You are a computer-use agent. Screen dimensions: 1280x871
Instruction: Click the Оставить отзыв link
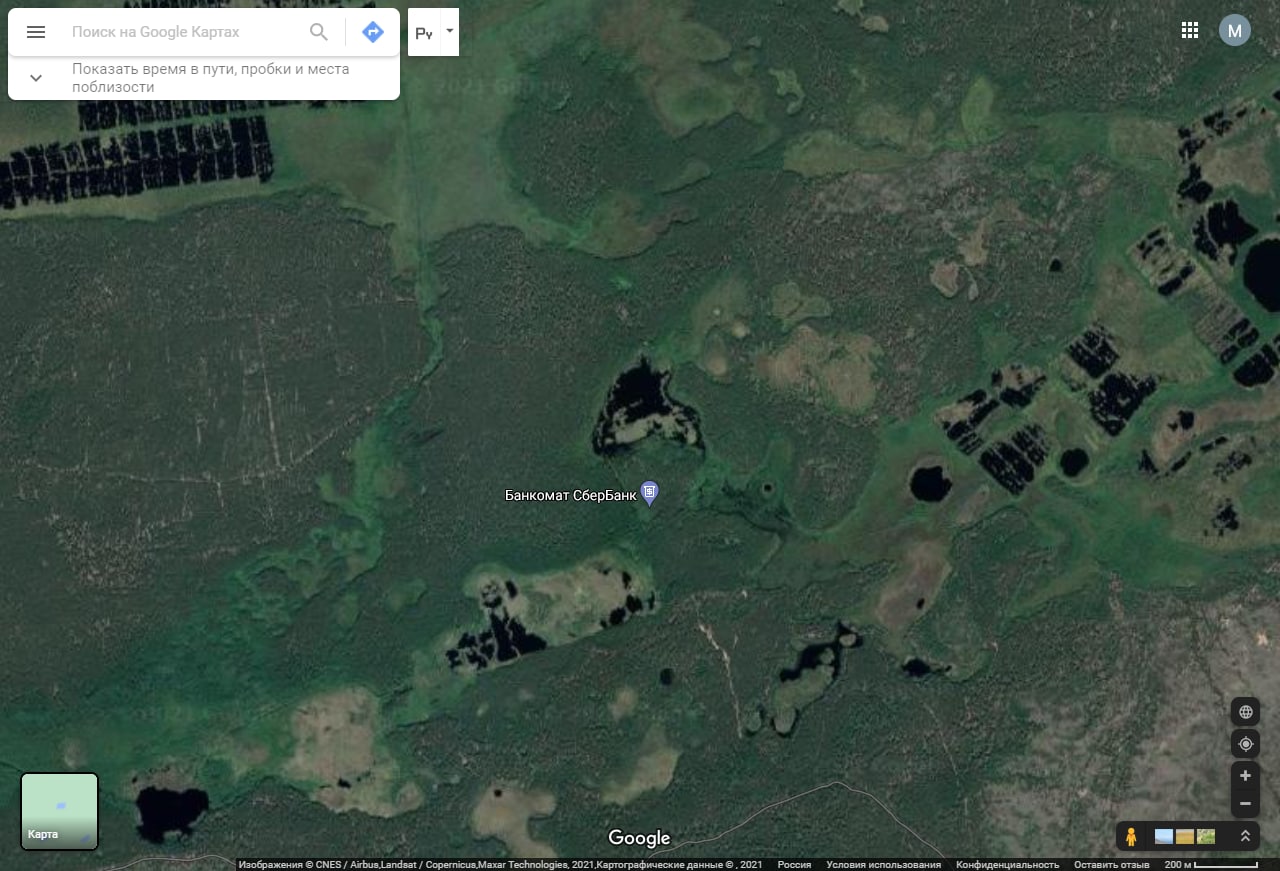1112,865
